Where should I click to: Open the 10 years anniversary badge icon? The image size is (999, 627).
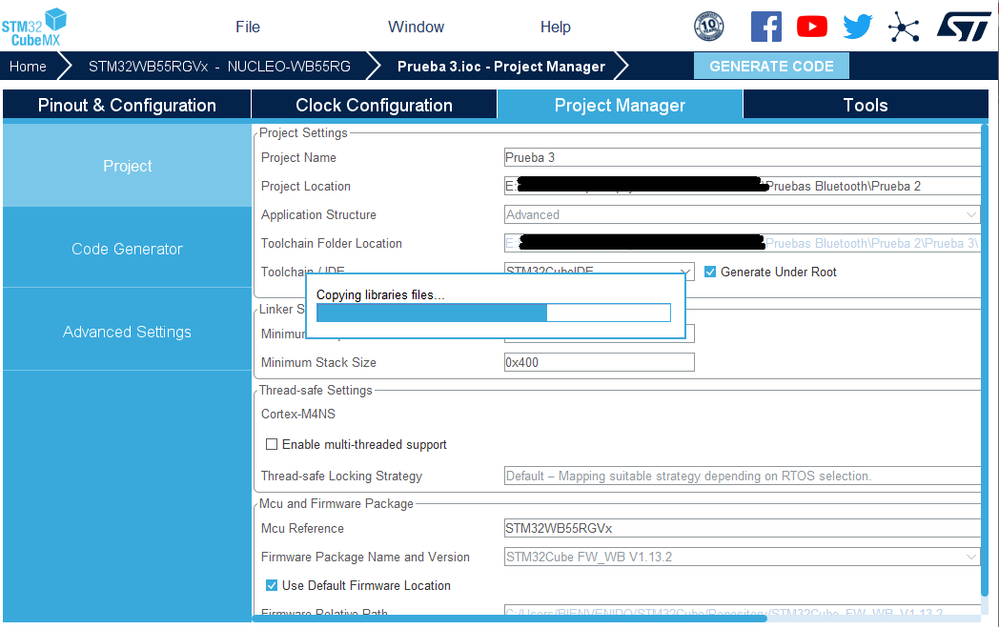coord(708,27)
